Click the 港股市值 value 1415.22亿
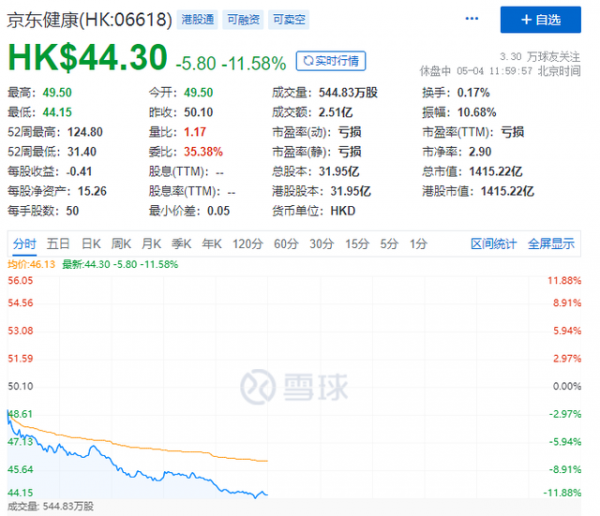This screenshot has height=516, width=600. (x=507, y=191)
